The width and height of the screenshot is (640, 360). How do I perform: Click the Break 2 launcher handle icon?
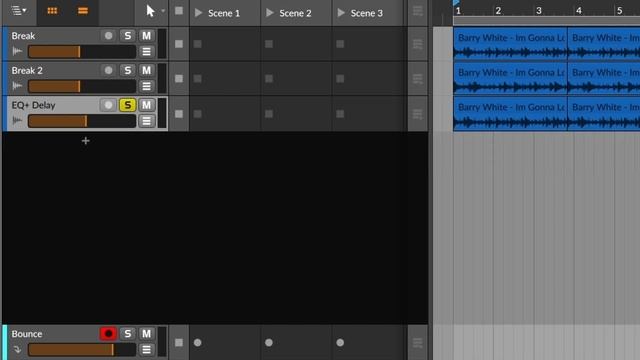[x=418, y=78]
